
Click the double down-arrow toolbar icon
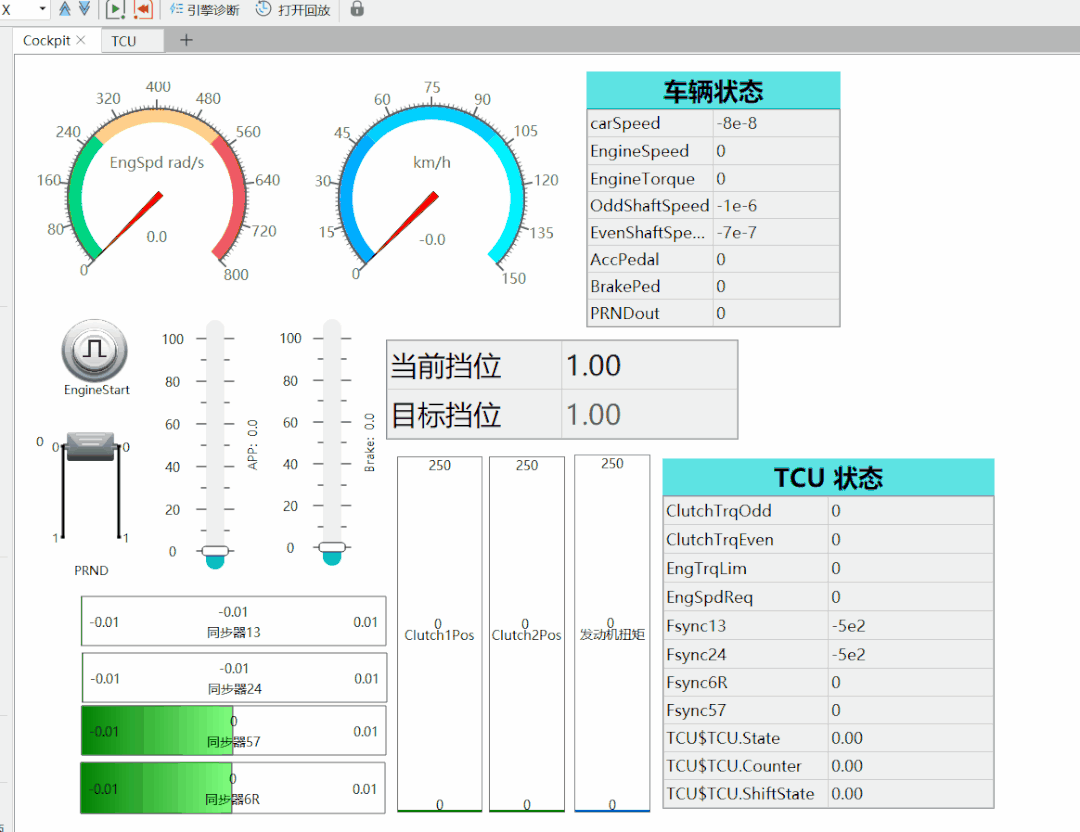click(x=84, y=9)
